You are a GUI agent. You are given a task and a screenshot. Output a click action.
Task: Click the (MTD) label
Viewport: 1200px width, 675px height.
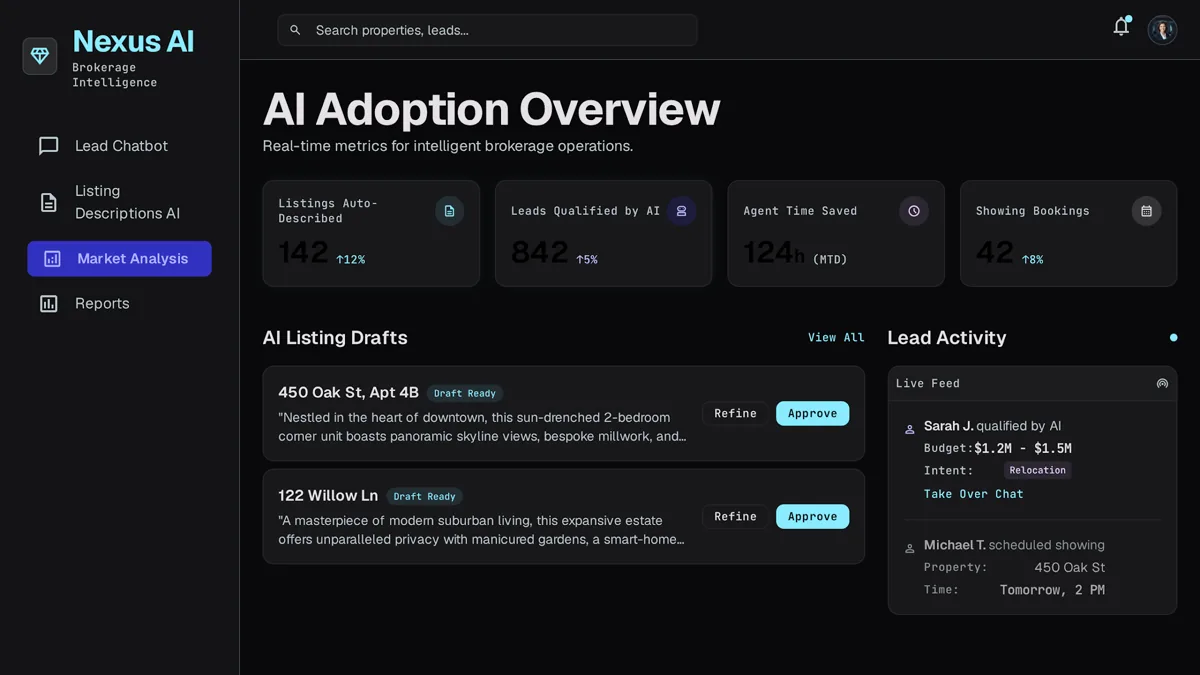tap(830, 260)
